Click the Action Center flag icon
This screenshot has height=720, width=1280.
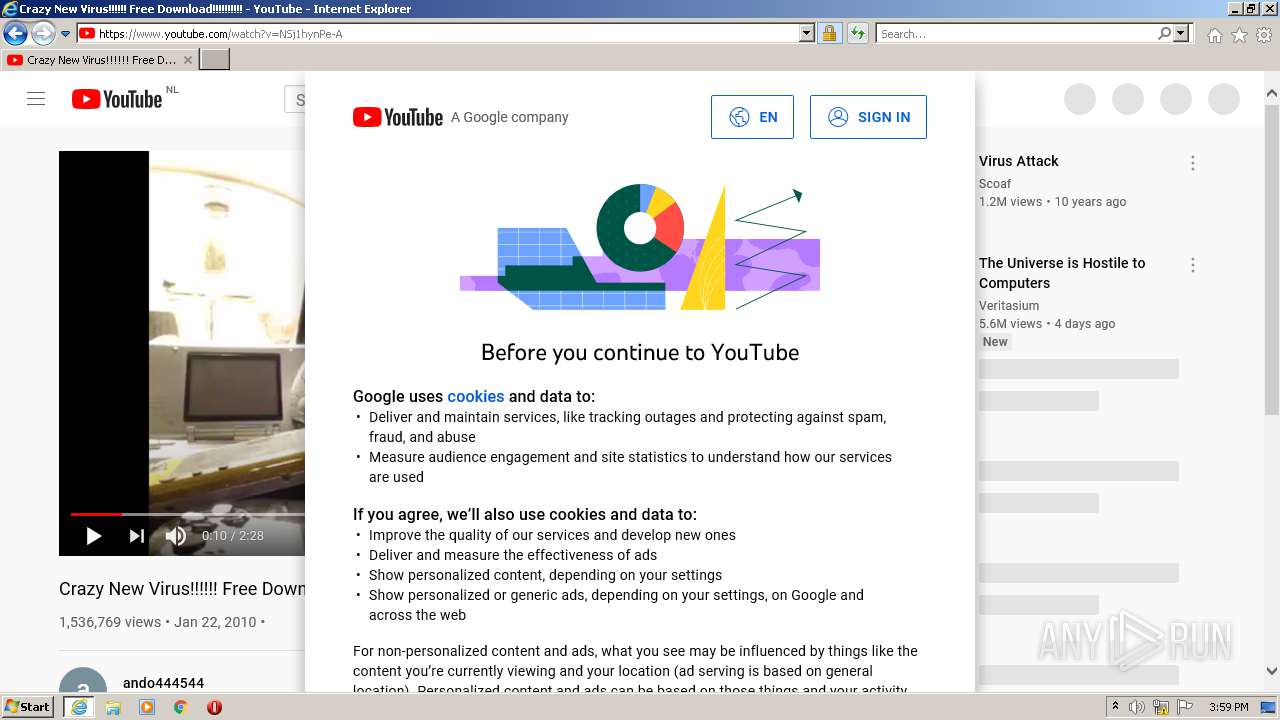tap(1184, 707)
